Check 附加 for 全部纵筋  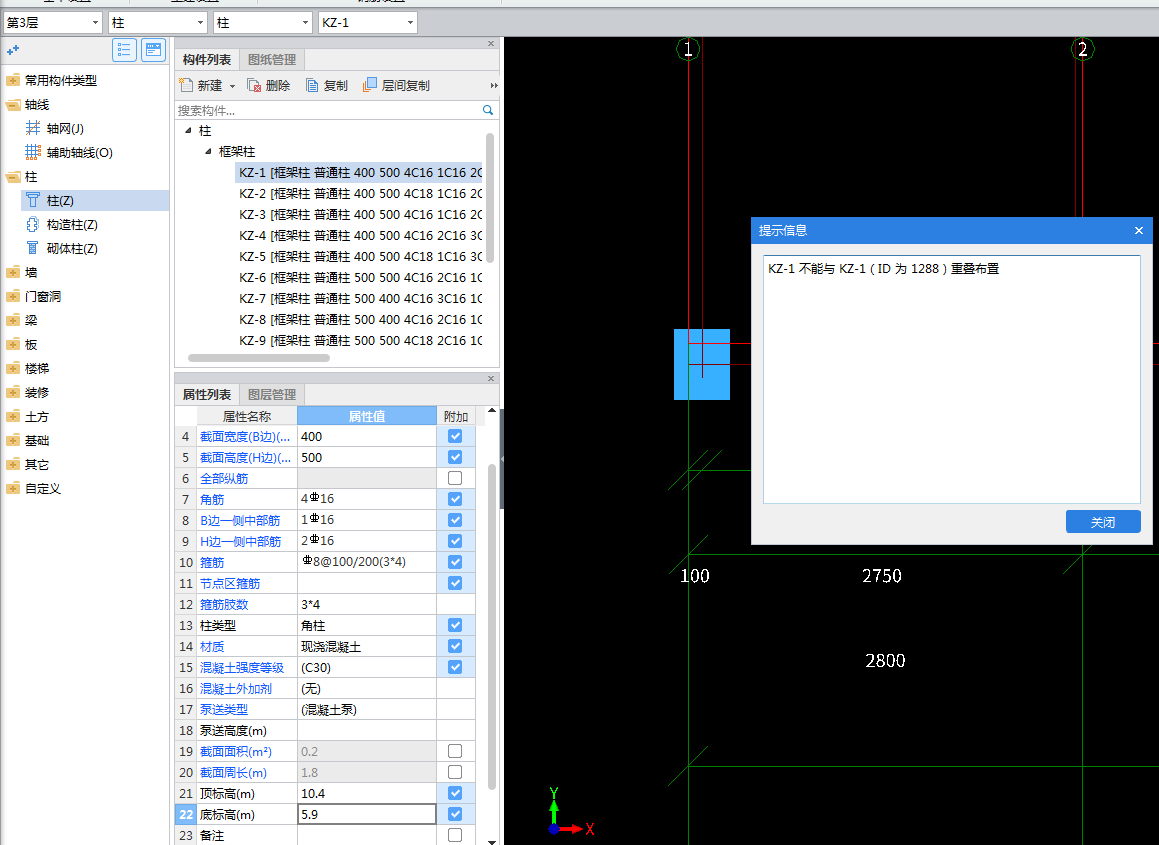455,478
